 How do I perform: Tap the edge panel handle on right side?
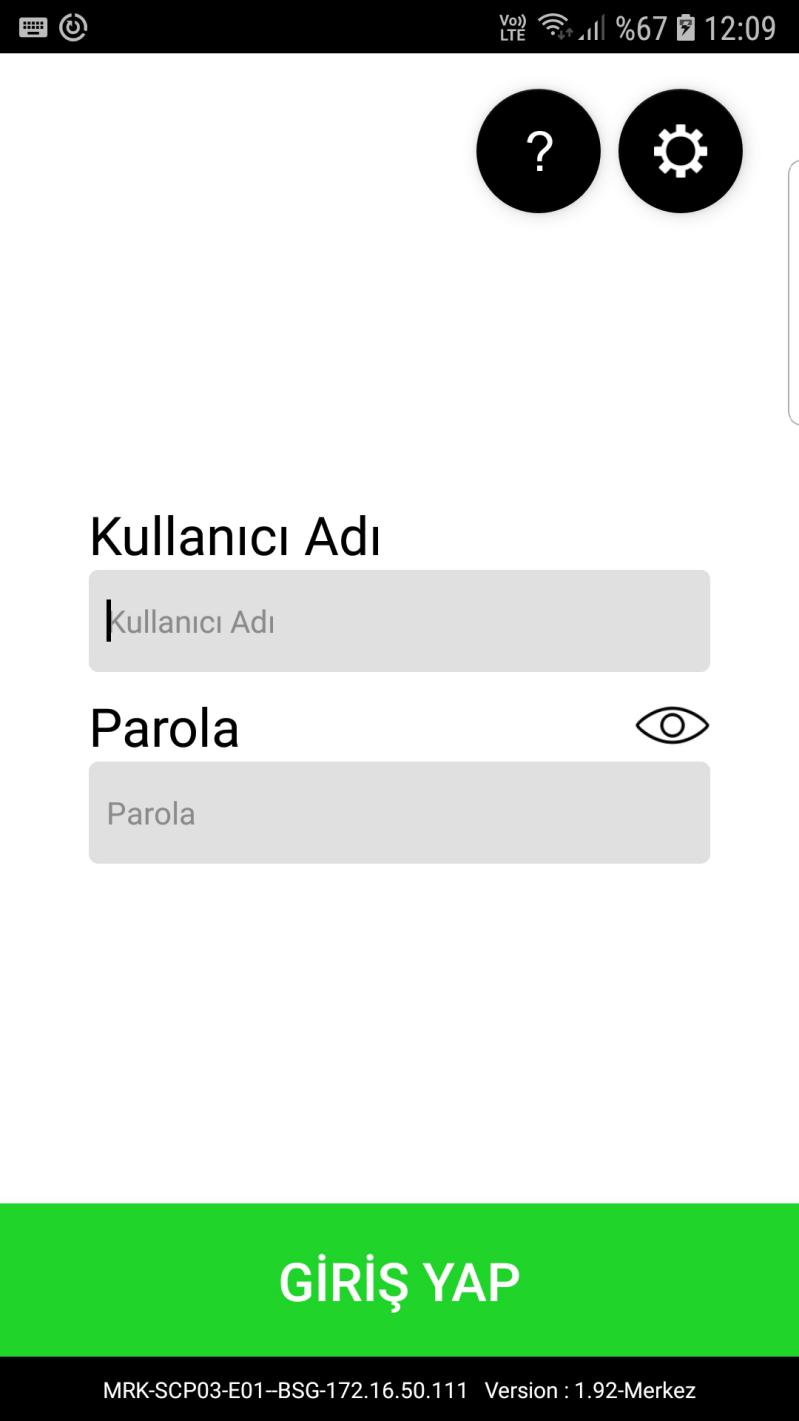tap(794, 293)
